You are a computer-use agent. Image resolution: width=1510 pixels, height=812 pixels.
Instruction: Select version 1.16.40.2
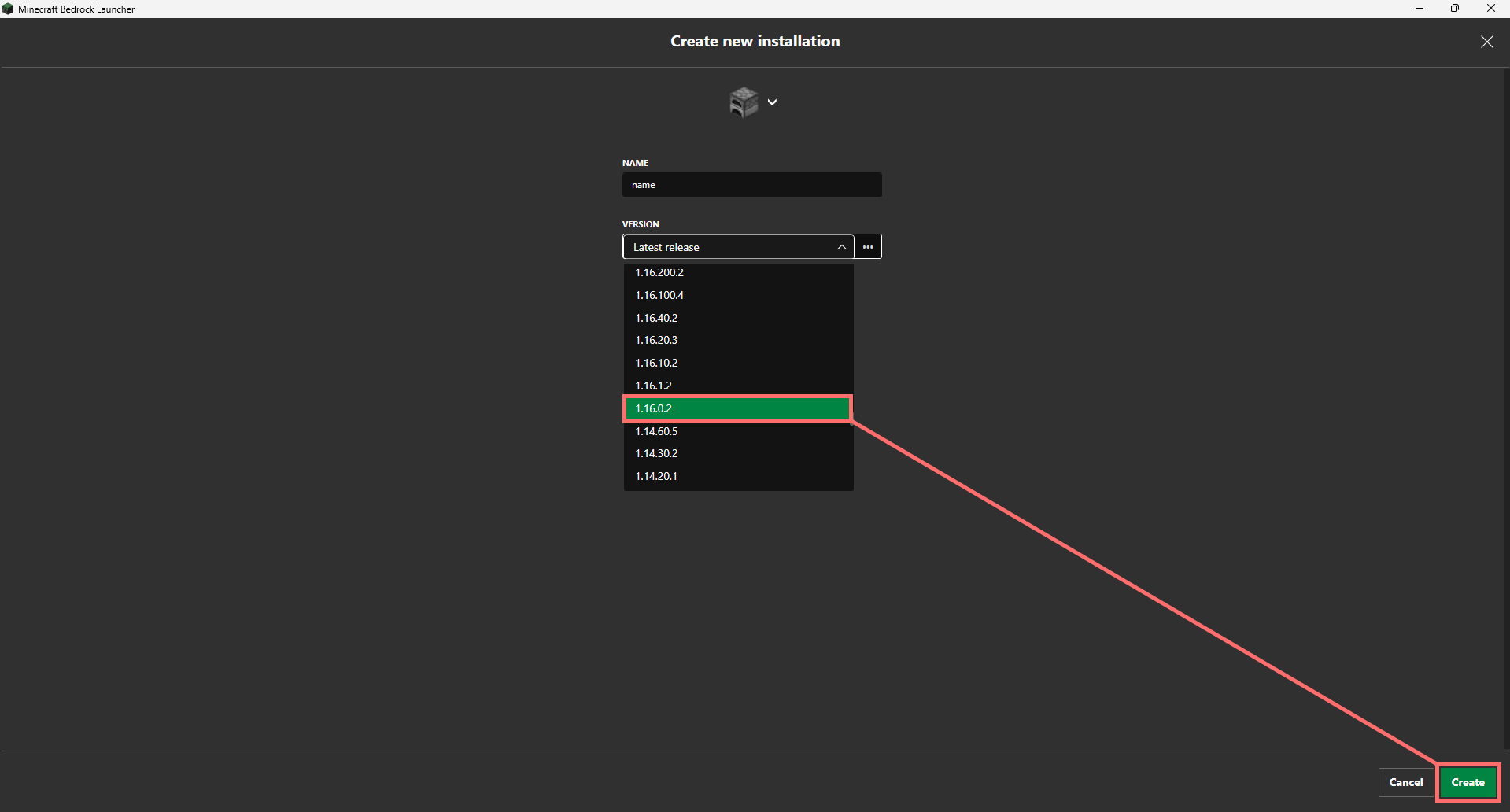pos(738,318)
